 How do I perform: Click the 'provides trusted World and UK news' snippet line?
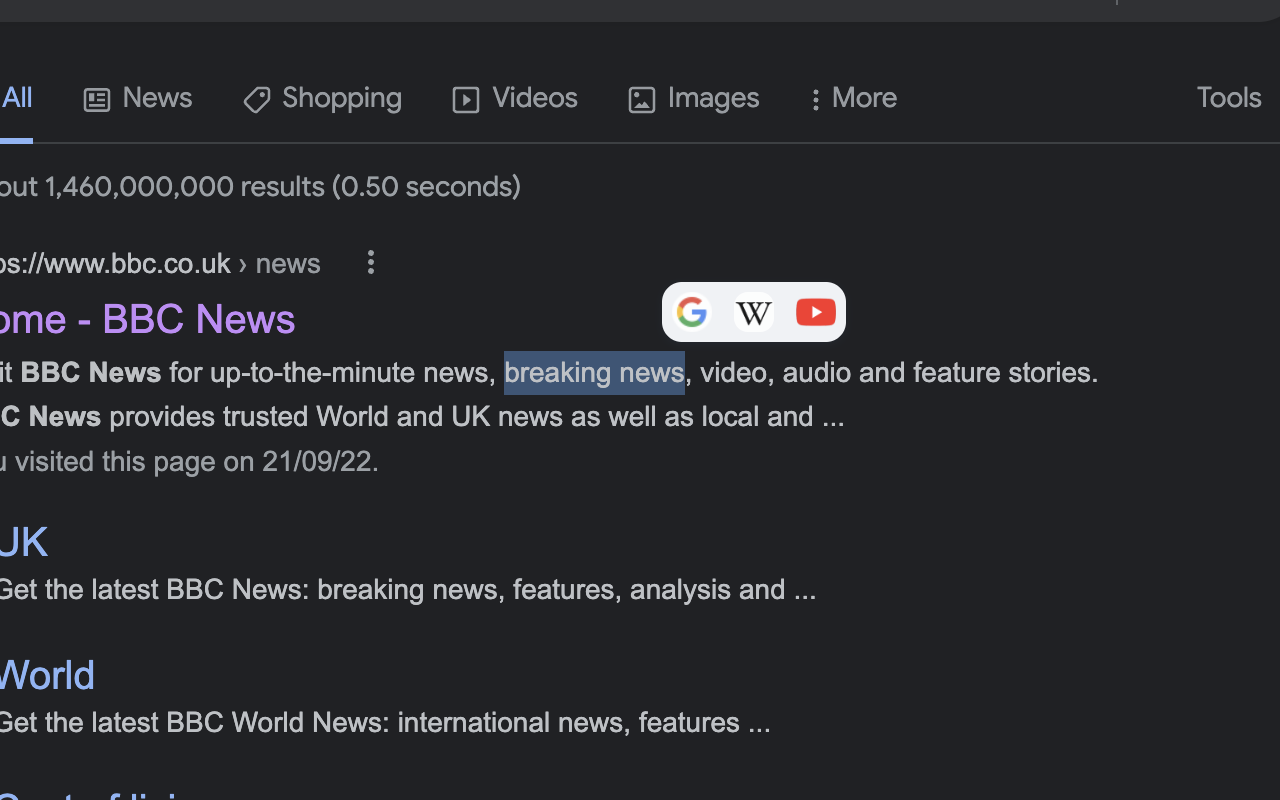tap(476, 417)
